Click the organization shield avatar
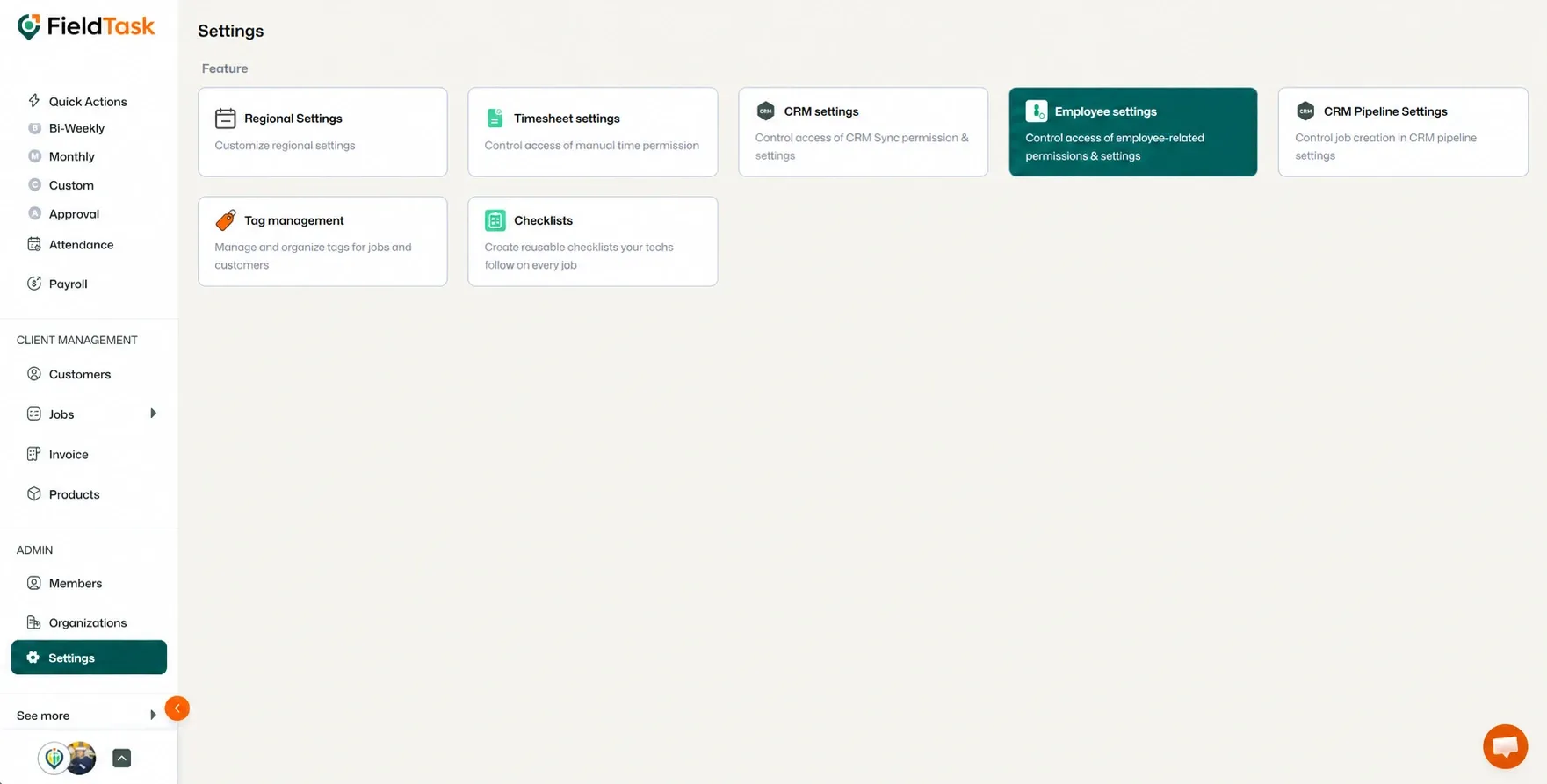 [54, 758]
